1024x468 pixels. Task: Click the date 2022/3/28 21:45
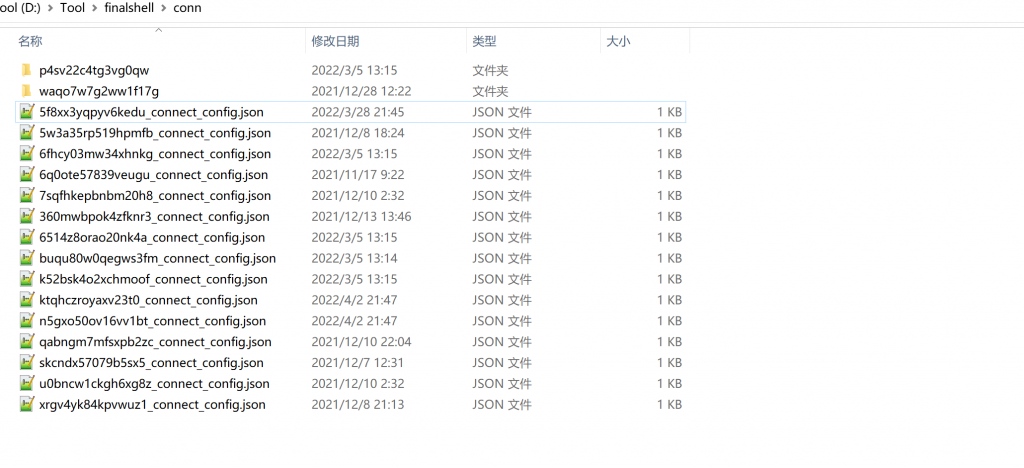pyautogui.click(x=358, y=112)
